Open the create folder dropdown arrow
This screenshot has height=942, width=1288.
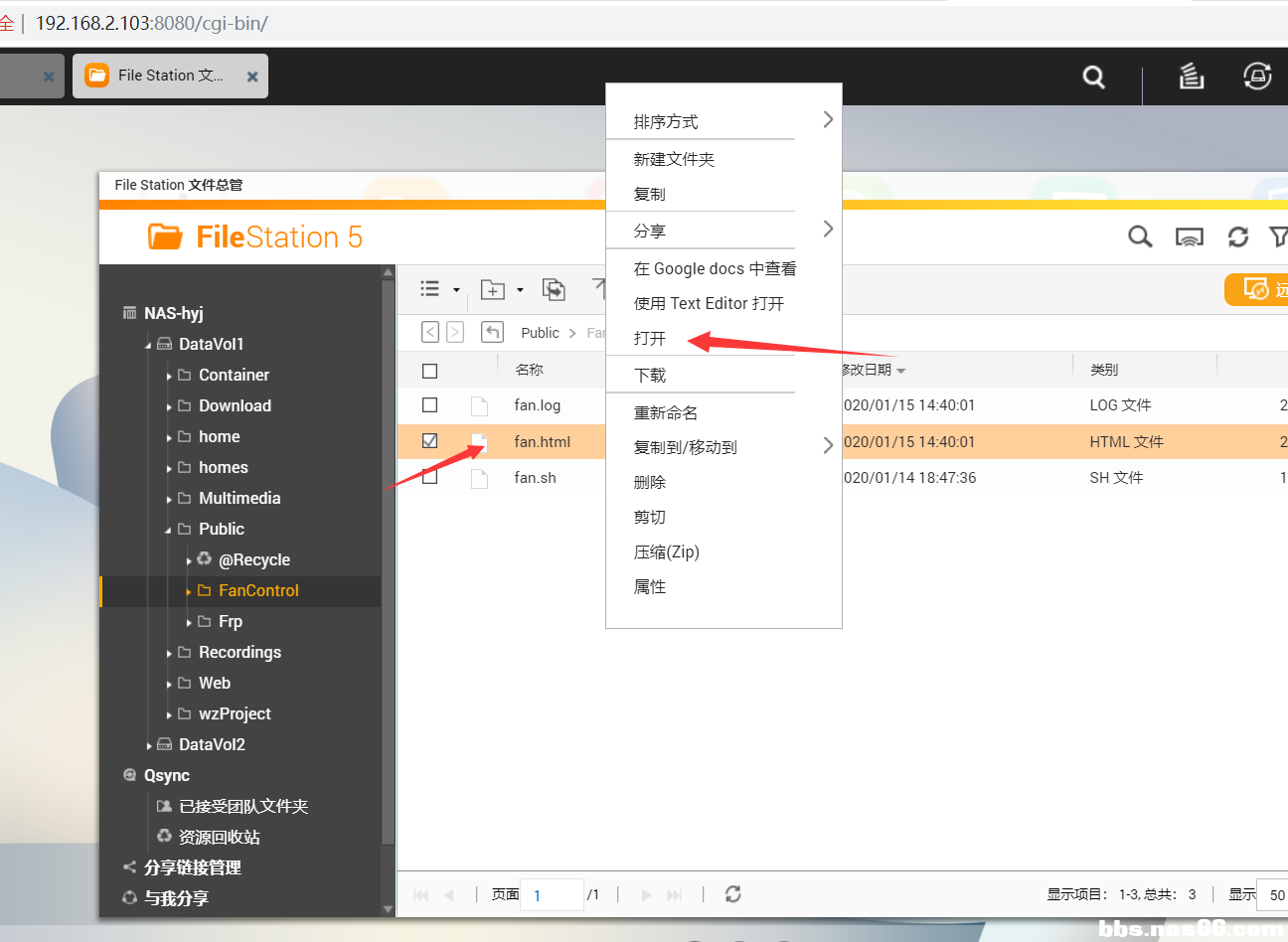click(x=519, y=289)
